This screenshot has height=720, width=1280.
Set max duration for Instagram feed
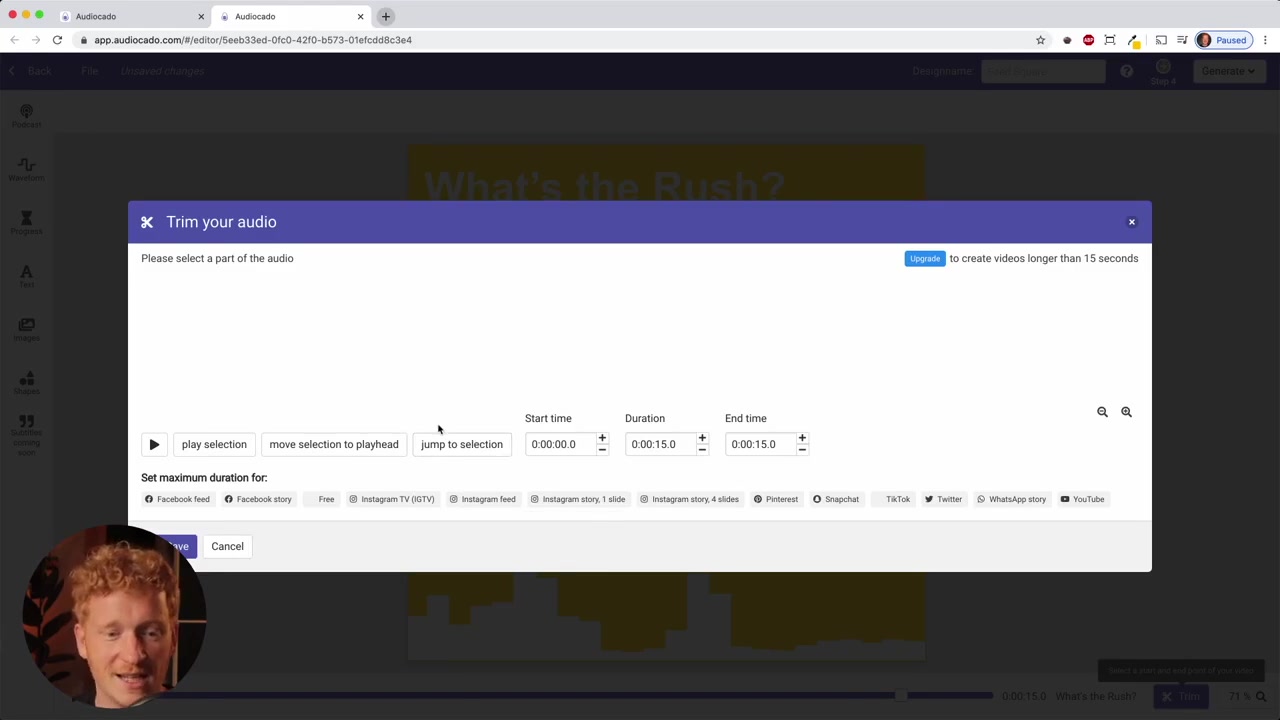tap(483, 499)
